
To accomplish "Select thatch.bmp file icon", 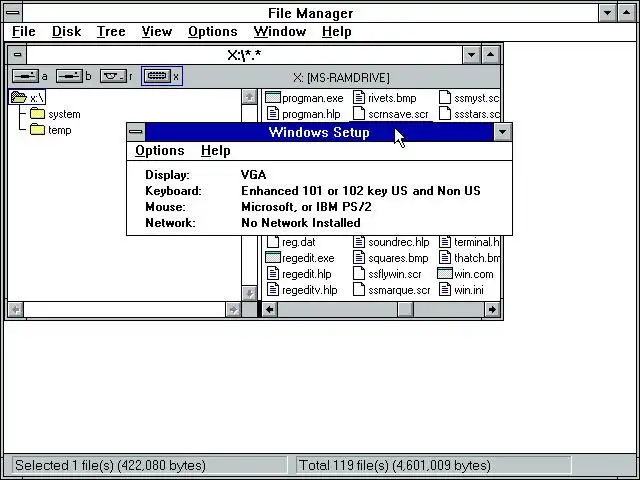I will 445,258.
